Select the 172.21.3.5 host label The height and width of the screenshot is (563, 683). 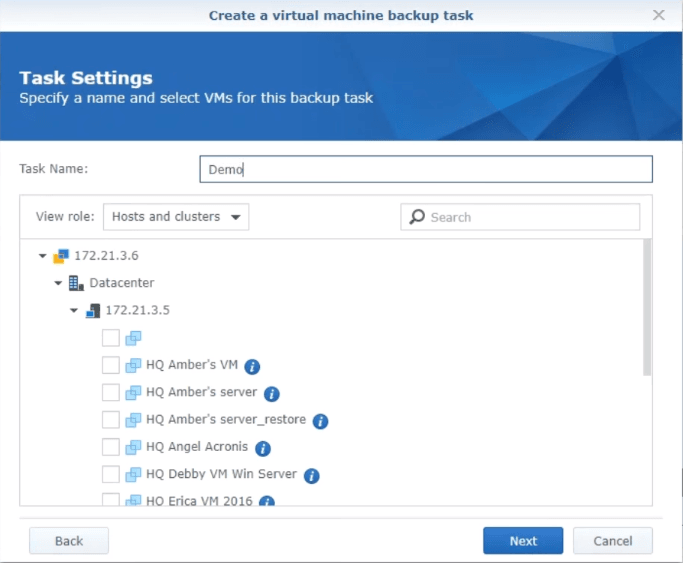[138, 310]
